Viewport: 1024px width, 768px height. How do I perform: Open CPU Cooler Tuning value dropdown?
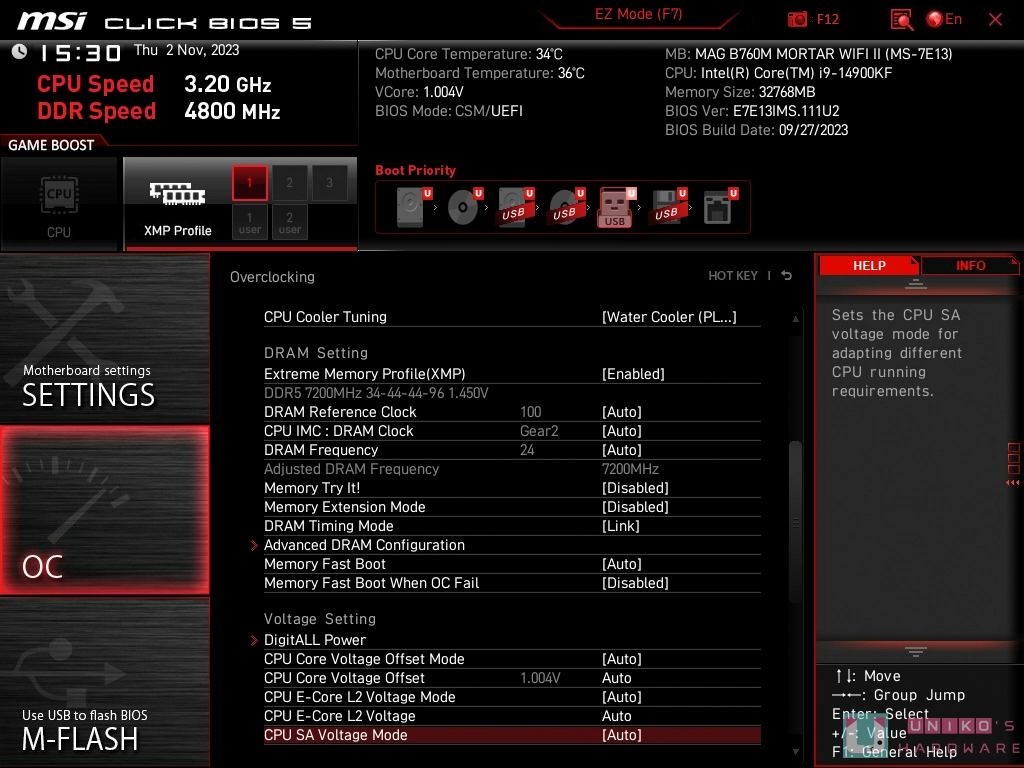(x=669, y=317)
